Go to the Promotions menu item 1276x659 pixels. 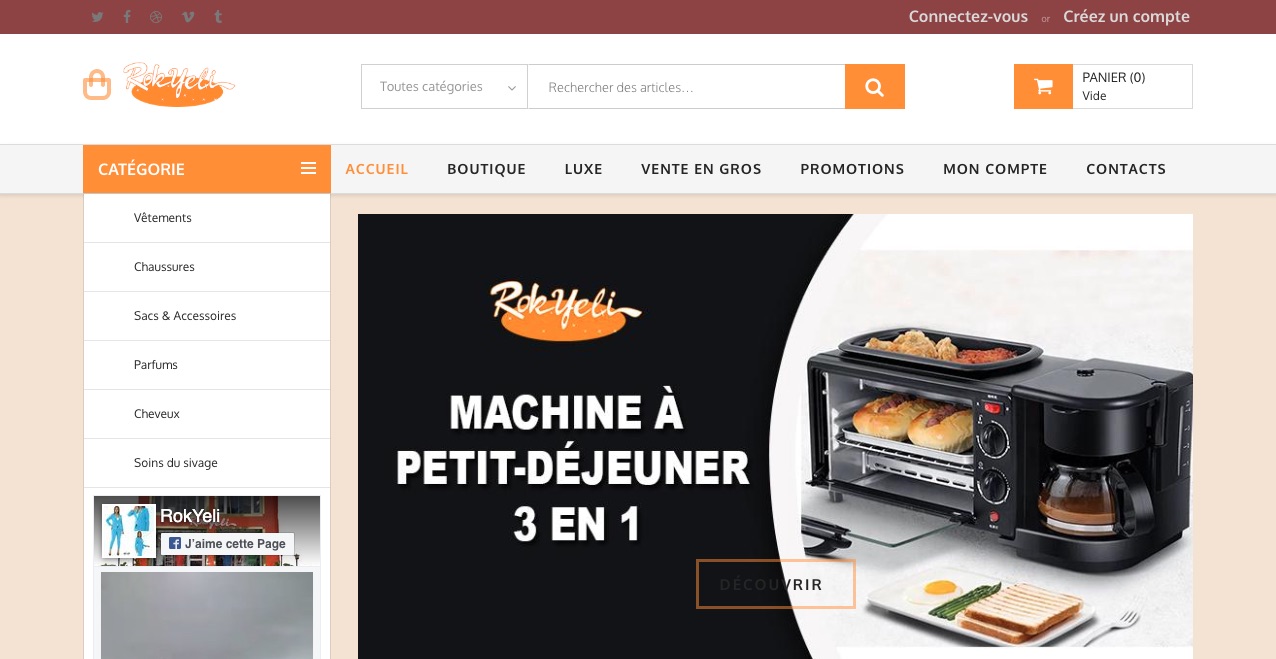[x=852, y=169]
